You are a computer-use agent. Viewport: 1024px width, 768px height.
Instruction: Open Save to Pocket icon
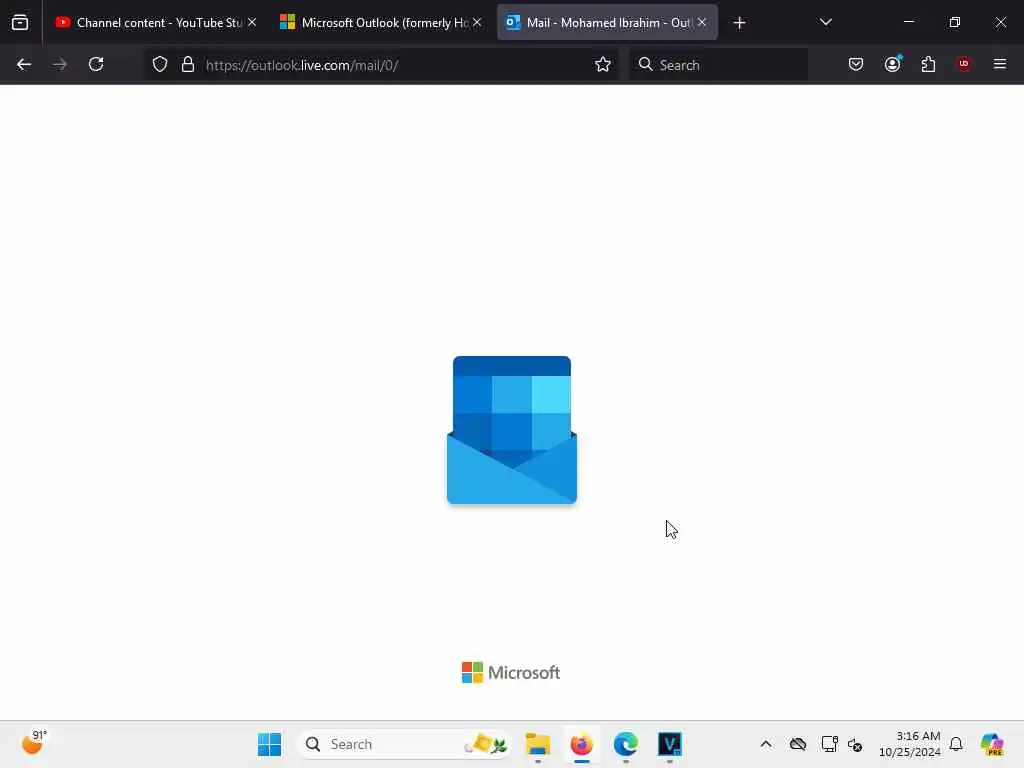click(856, 64)
